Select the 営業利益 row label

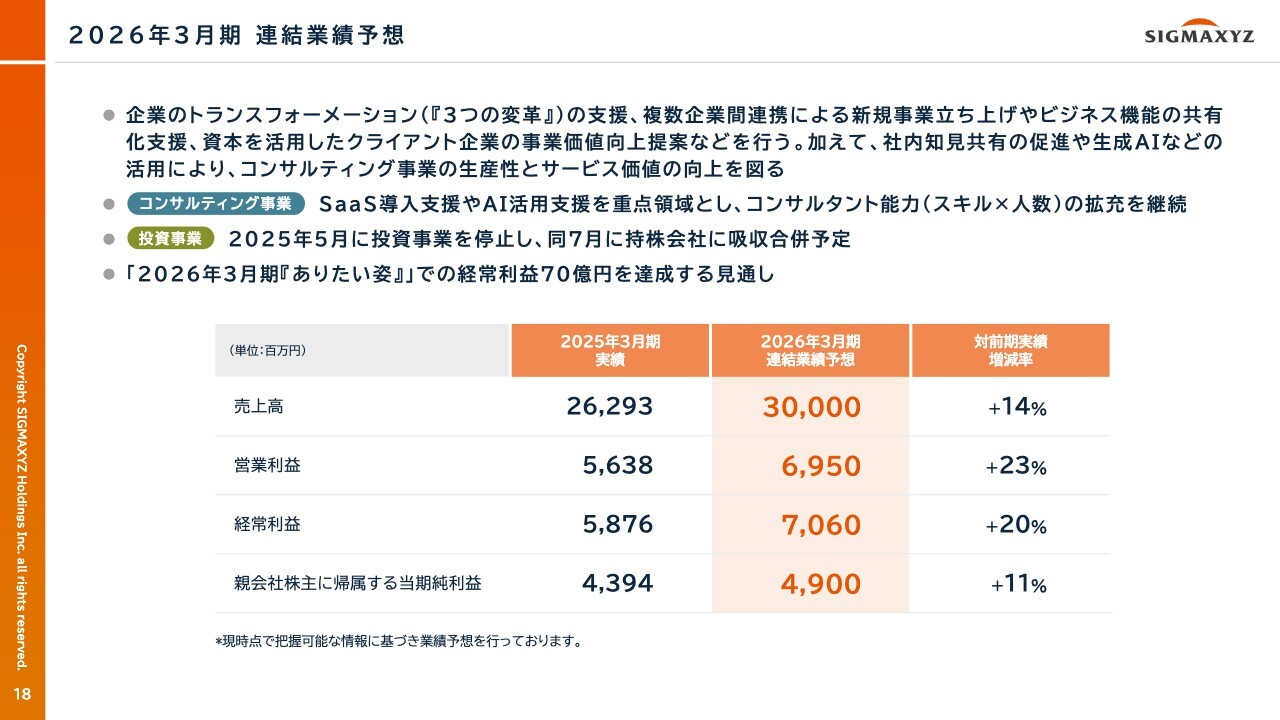[x=267, y=465]
